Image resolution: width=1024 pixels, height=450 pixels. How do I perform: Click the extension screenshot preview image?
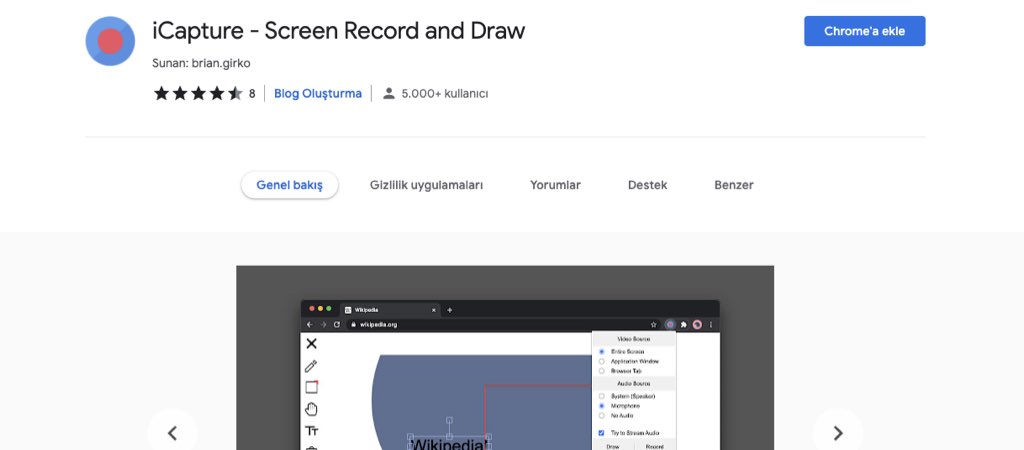(x=505, y=358)
